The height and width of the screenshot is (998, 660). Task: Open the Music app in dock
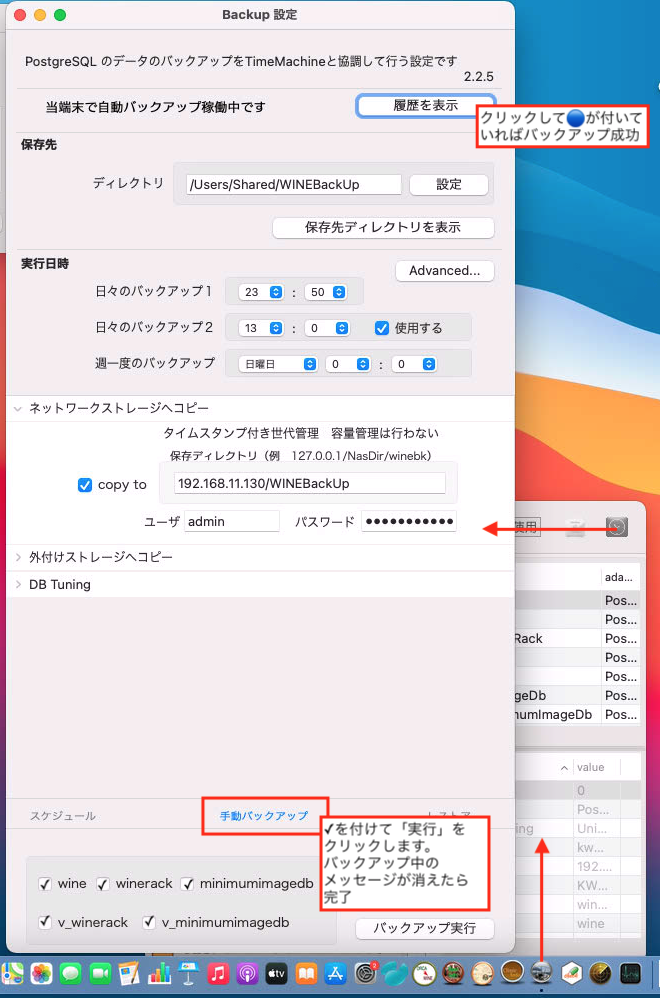pos(219,972)
